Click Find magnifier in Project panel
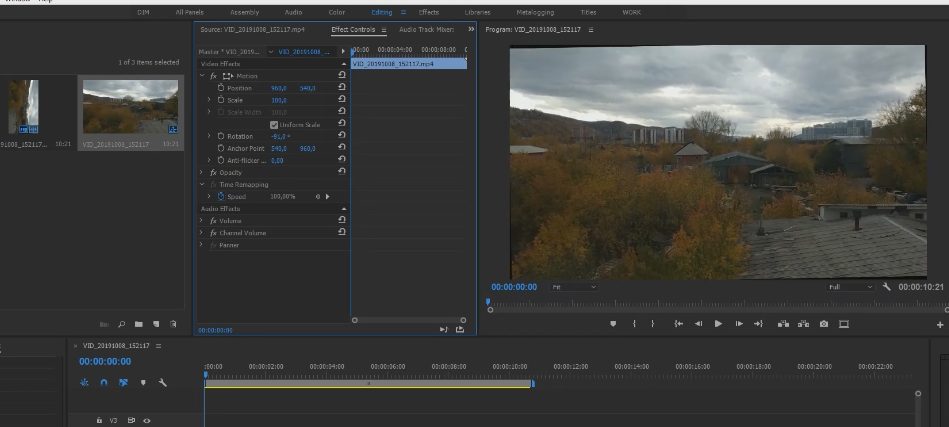 coord(122,324)
